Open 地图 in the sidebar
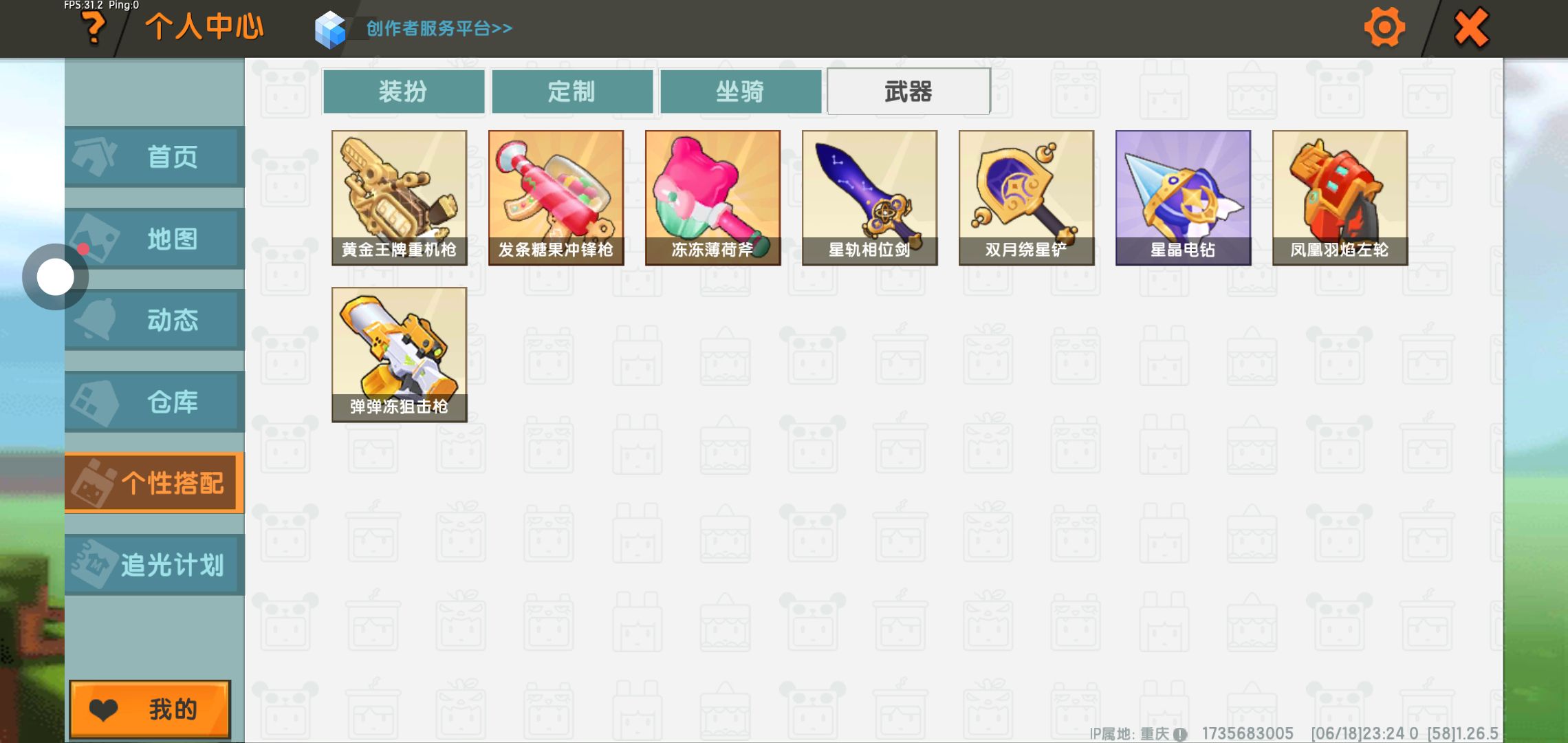1568x743 pixels. pyautogui.click(x=155, y=239)
